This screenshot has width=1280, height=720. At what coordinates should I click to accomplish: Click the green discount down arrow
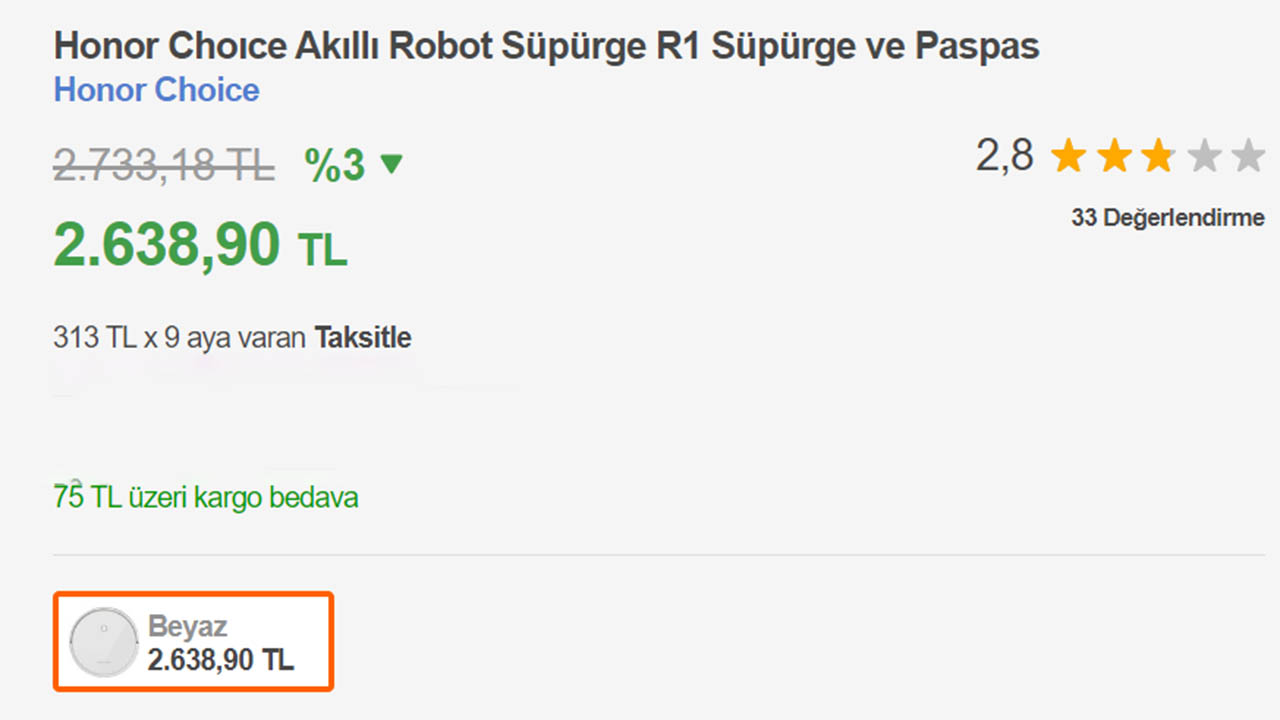pyautogui.click(x=391, y=164)
